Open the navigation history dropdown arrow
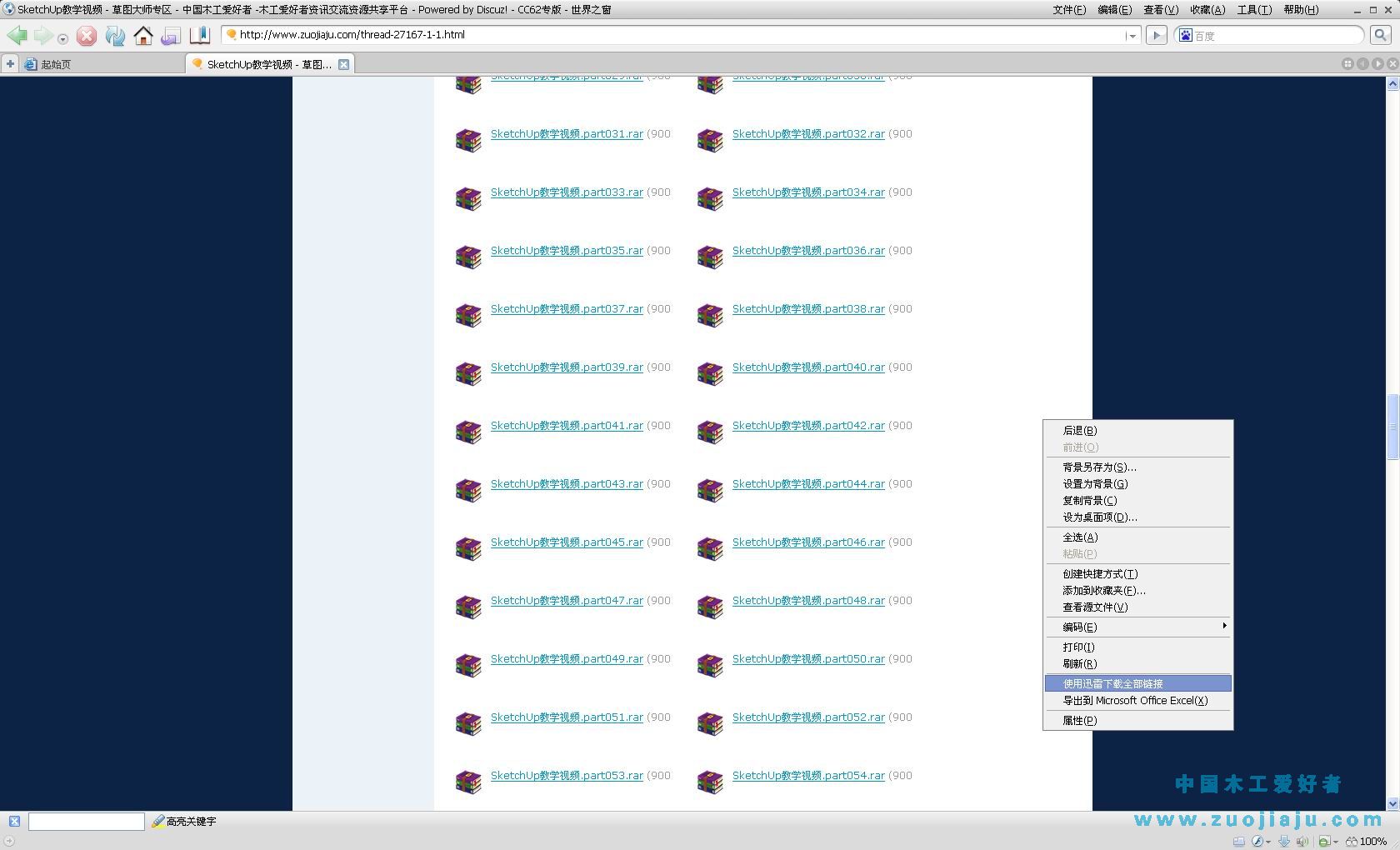Viewport: 1400px width, 850px height. [x=62, y=39]
